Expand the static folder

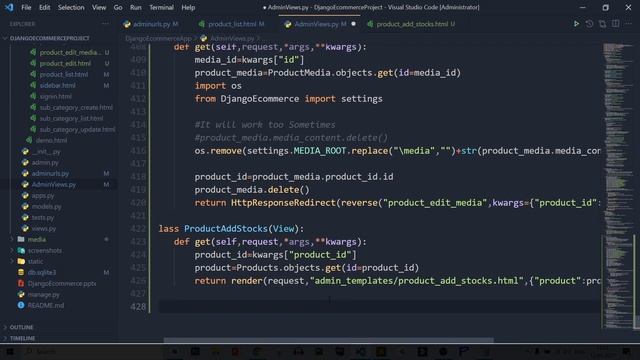(x=36, y=262)
